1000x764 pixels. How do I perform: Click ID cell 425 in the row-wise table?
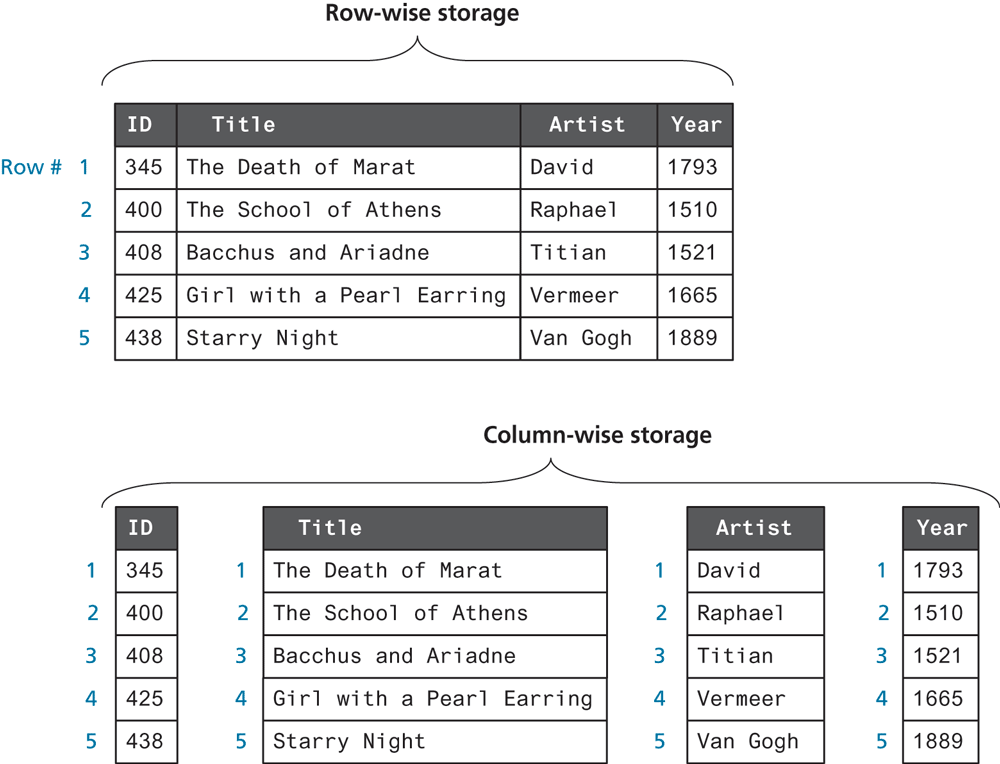(144, 296)
